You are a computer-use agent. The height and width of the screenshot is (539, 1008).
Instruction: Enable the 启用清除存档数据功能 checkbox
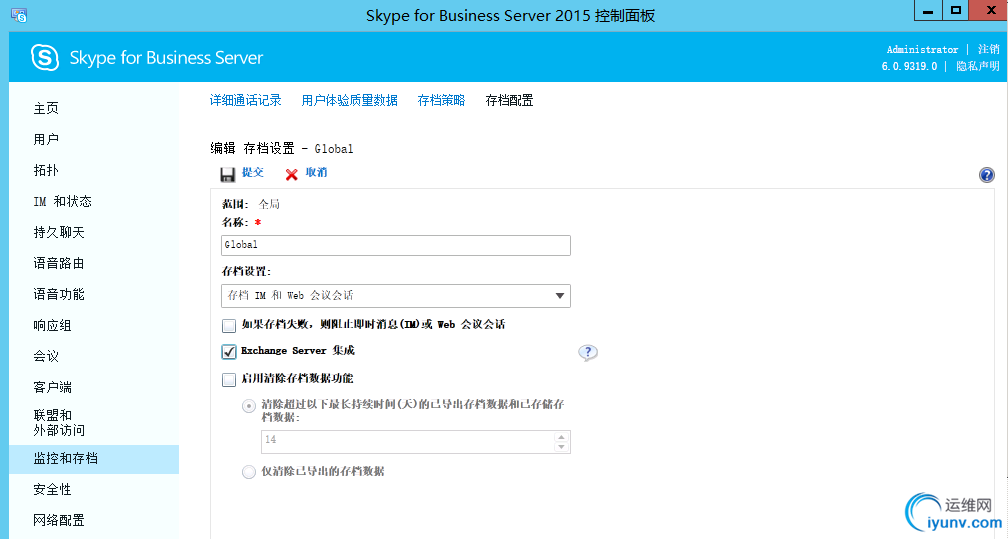[x=229, y=379]
